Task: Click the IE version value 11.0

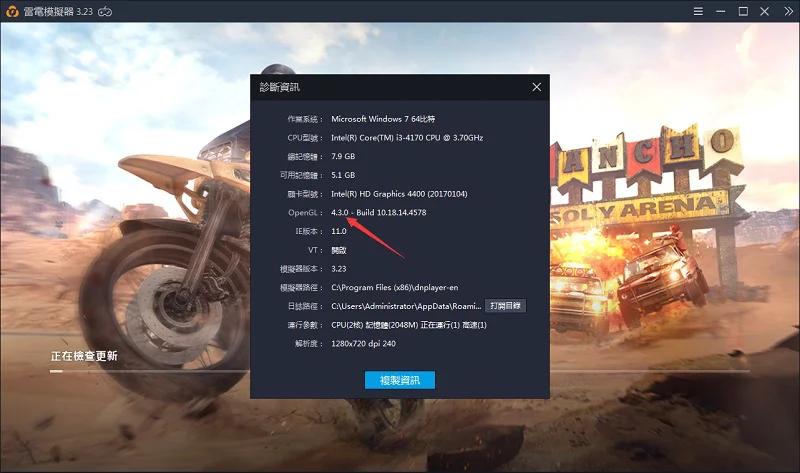Action: 339,231
